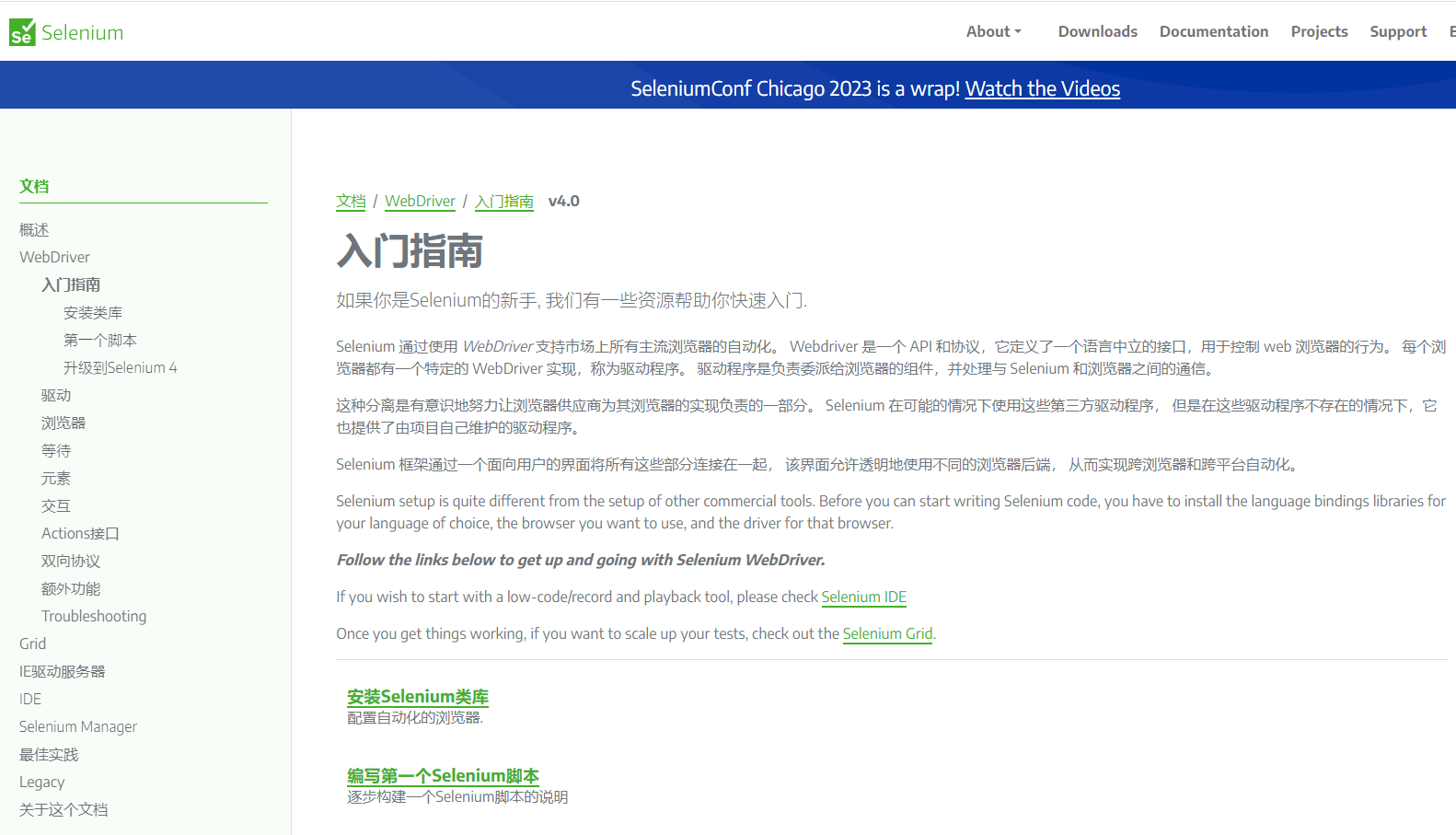Open the 第一个脚本 sidebar page
The image size is (1456, 835).
click(x=100, y=340)
